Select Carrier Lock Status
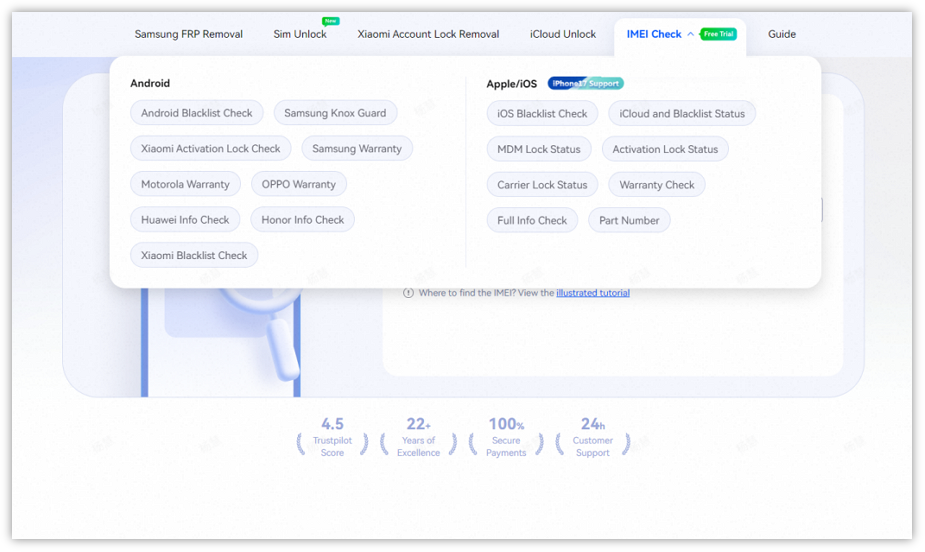 click(542, 185)
